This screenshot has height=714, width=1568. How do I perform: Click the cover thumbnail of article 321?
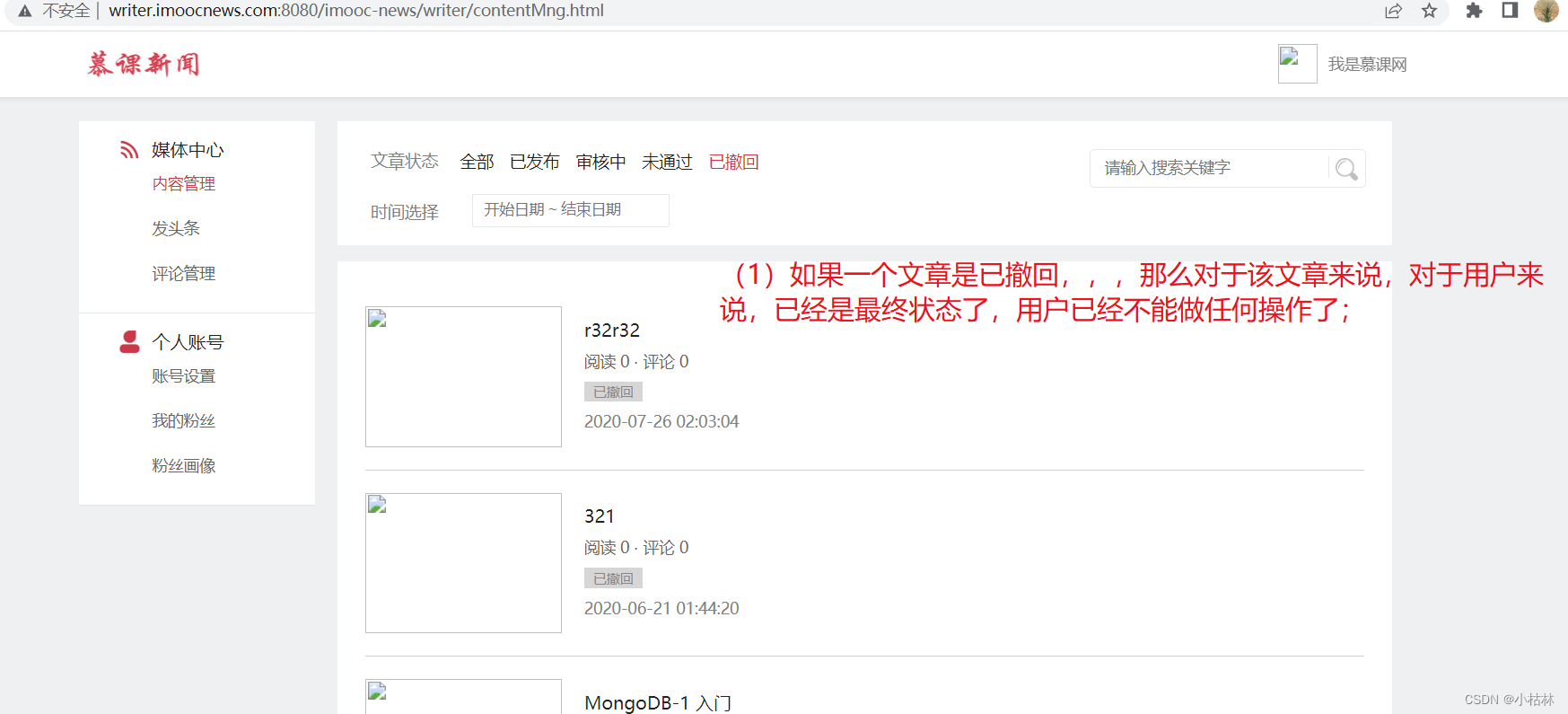click(x=463, y=563)
